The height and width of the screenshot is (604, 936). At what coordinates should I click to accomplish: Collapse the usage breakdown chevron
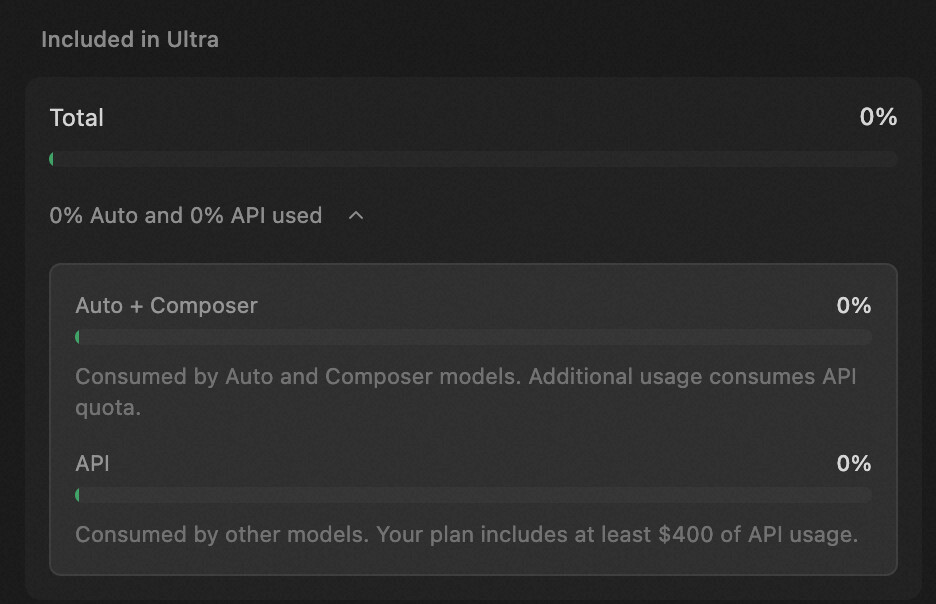[356, 215]
